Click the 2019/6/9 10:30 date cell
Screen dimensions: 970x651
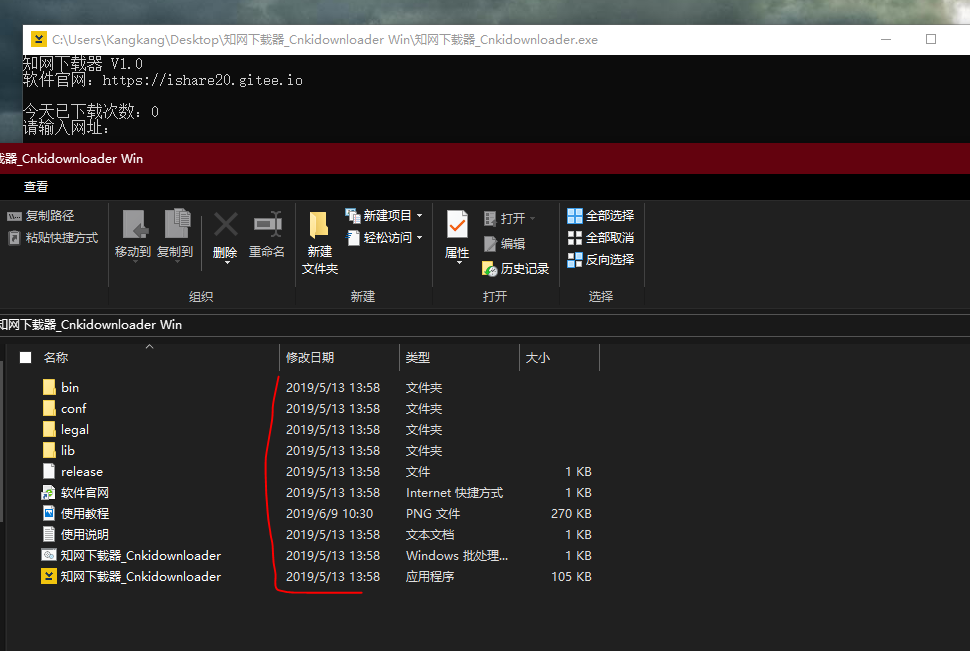coord(330,514)
